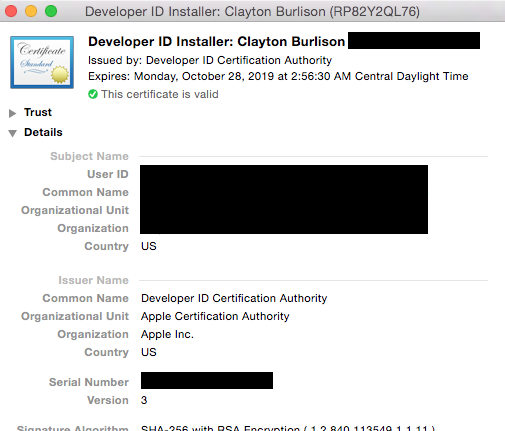Screen dimensions: 505x431
Task: Select the Apple Inc. organization value
Action: click(x=167, y=334)
